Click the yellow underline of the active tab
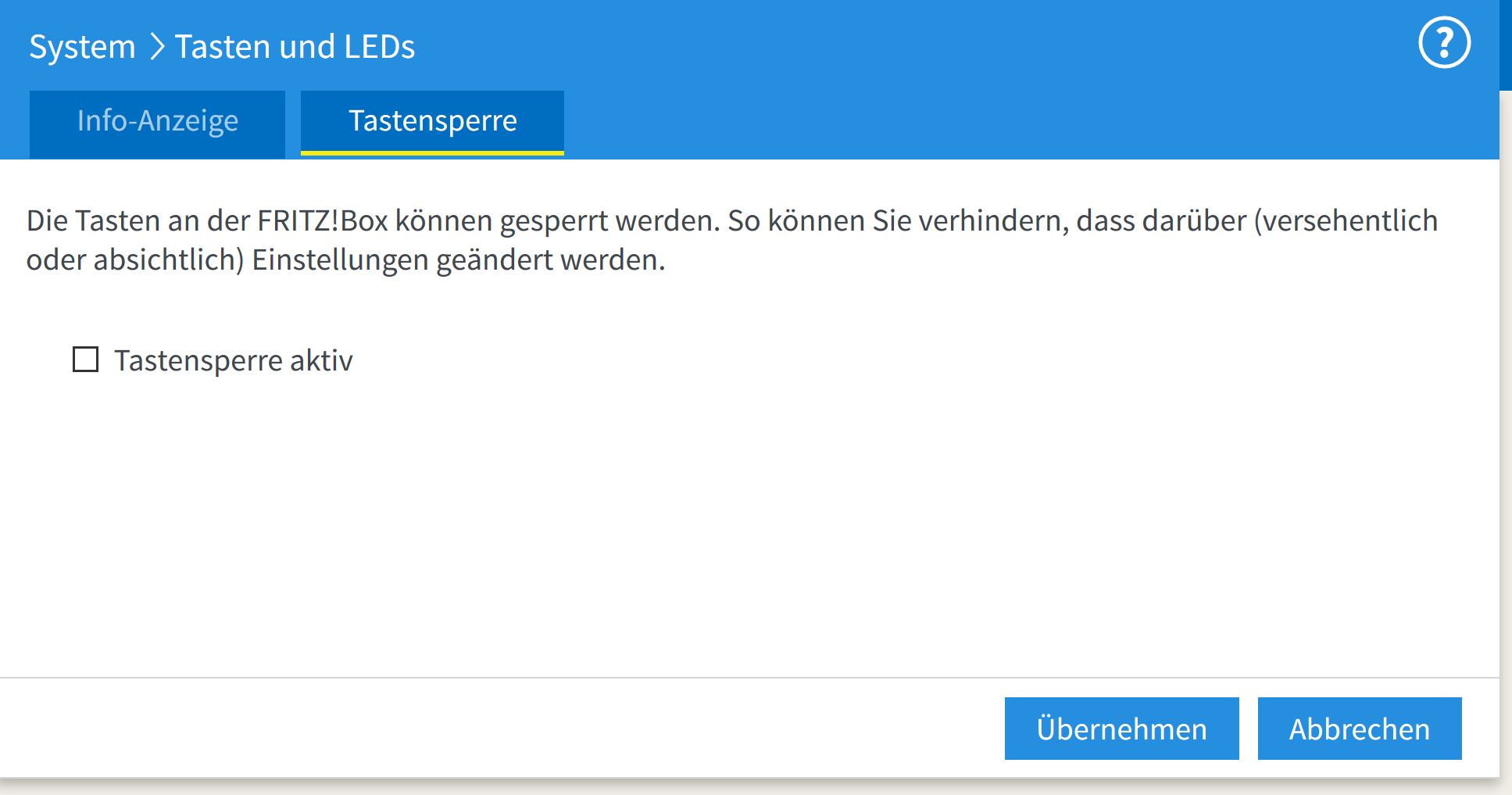1512x795 pixels. click(x=432, y=153)
